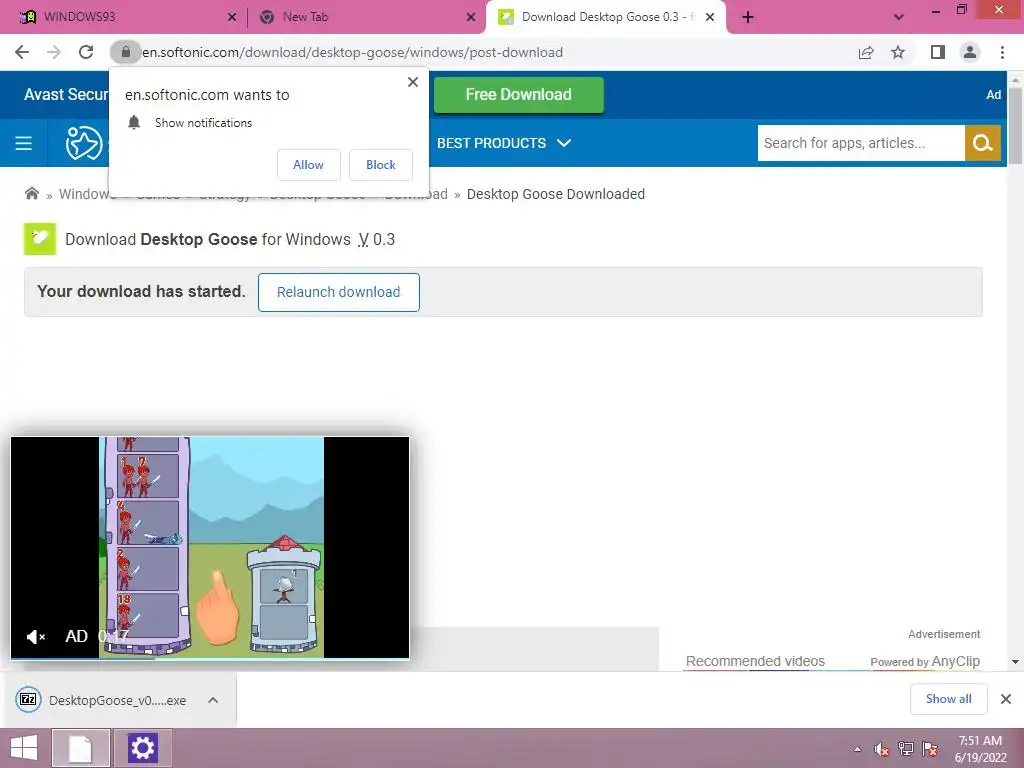
Task: Close the New Tab tab
Action: (x=471, y=17)
